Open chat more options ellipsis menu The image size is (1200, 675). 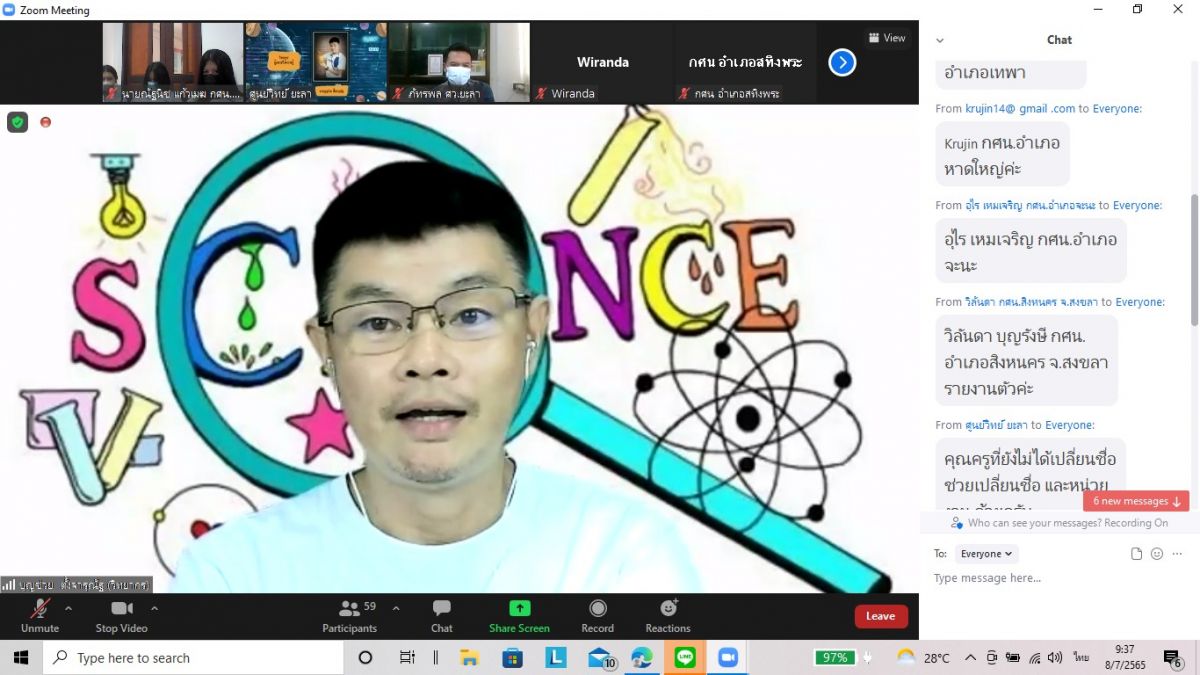point(1177,554)
